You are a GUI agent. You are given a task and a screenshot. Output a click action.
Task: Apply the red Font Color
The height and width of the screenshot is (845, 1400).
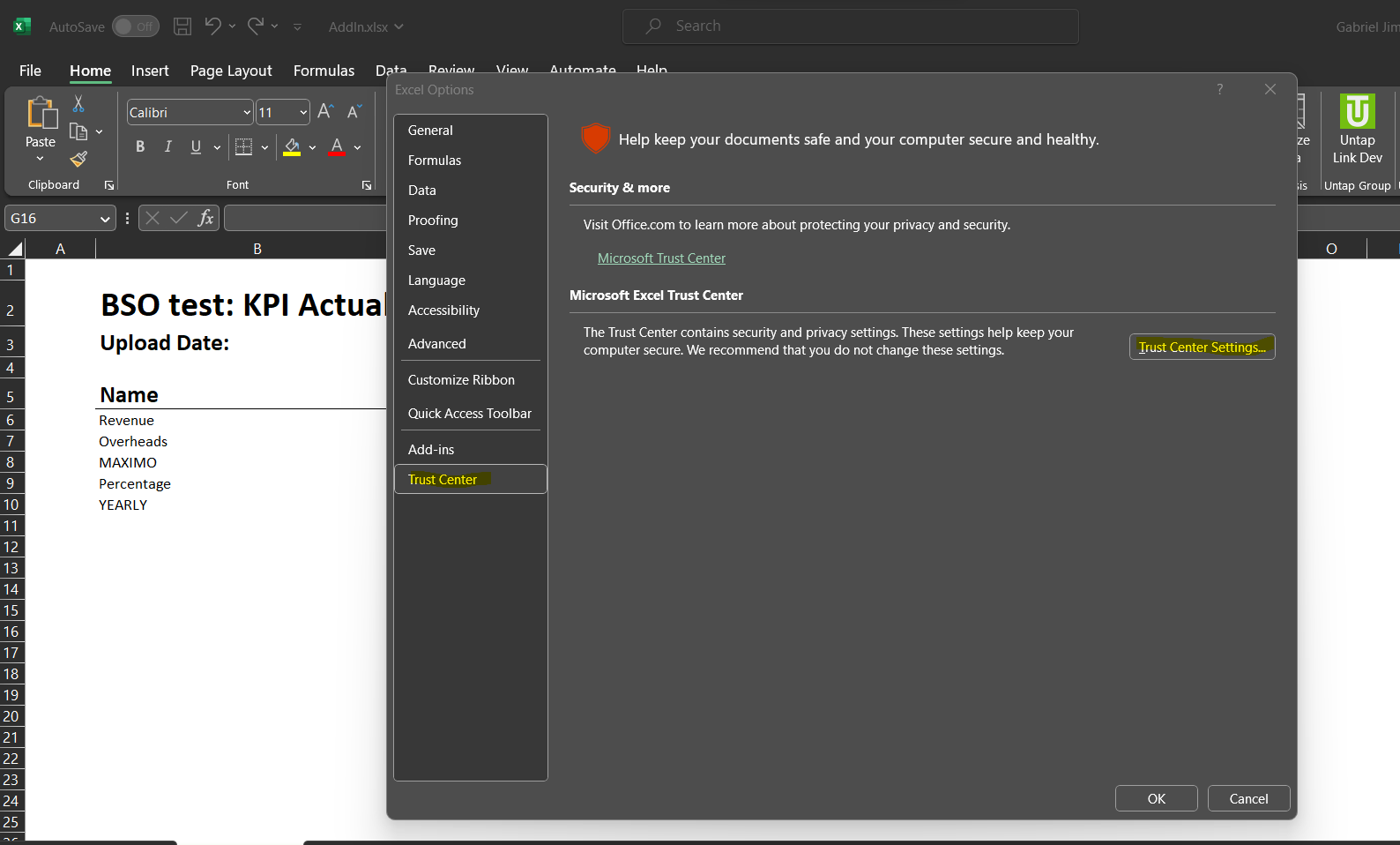click(337, 146)
